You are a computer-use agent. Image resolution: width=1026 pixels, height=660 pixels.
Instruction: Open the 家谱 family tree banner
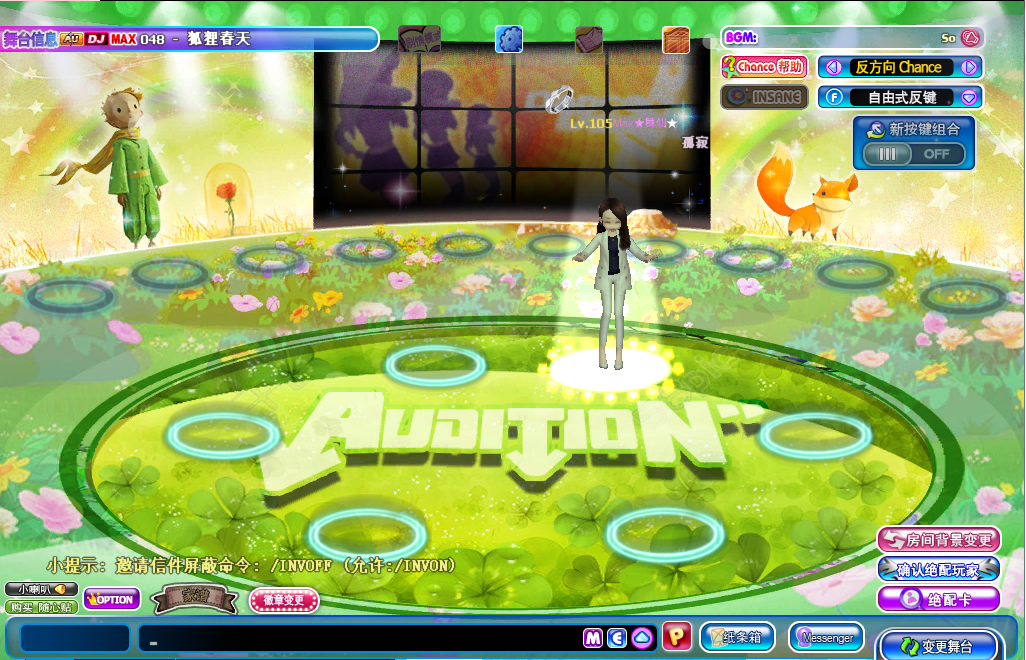coord(195,599)
